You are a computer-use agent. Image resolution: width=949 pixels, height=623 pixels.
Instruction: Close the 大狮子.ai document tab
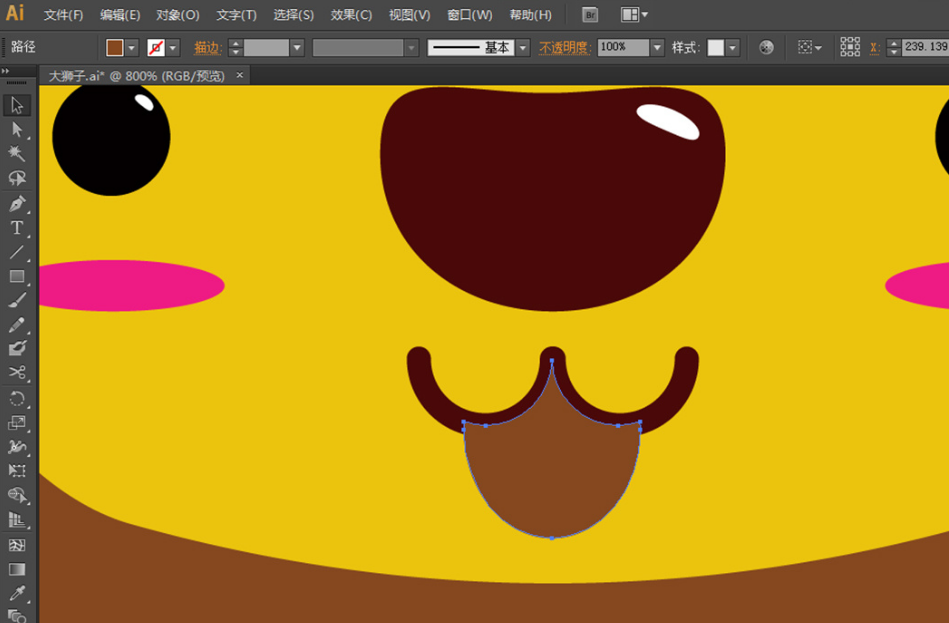[x=240, y=76]
